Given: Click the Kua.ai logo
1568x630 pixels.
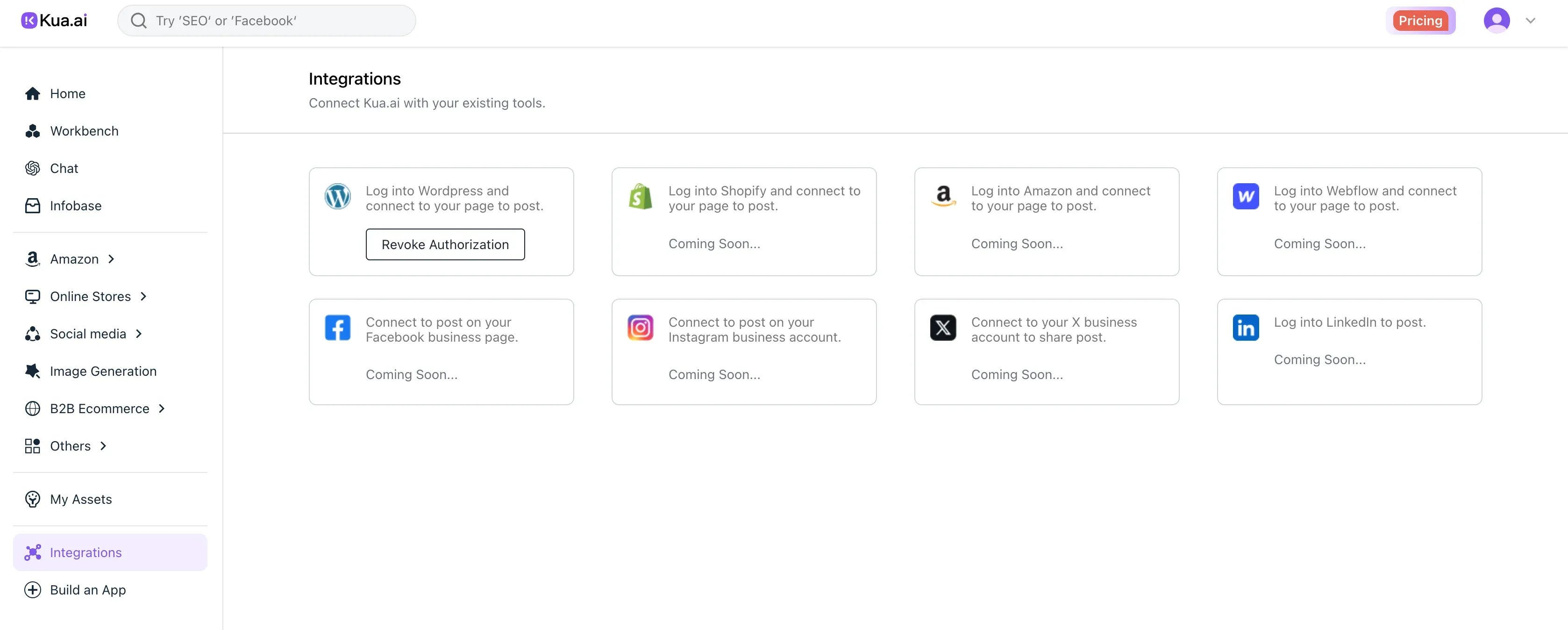Looking at the screenshot, I should [54, 20].
